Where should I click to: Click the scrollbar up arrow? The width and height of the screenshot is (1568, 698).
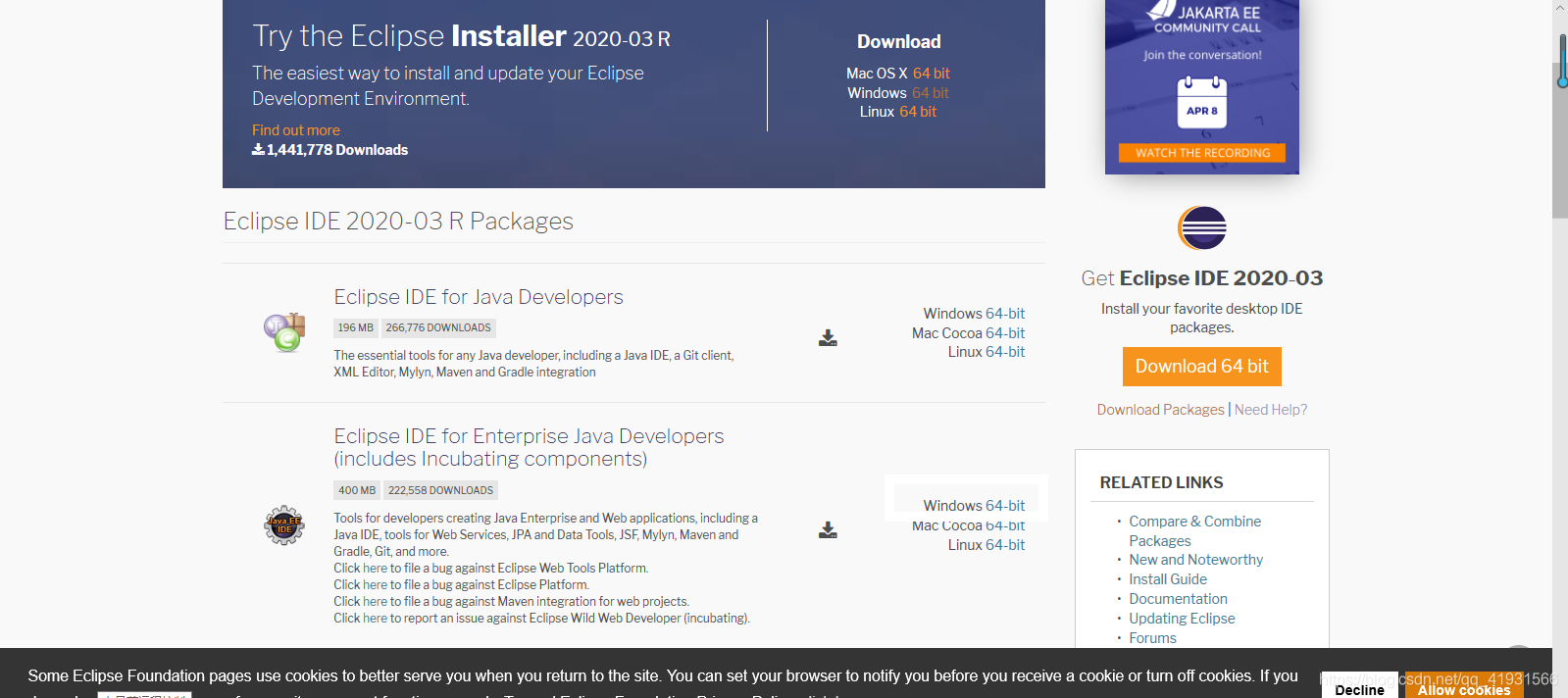click(1560, 7)
